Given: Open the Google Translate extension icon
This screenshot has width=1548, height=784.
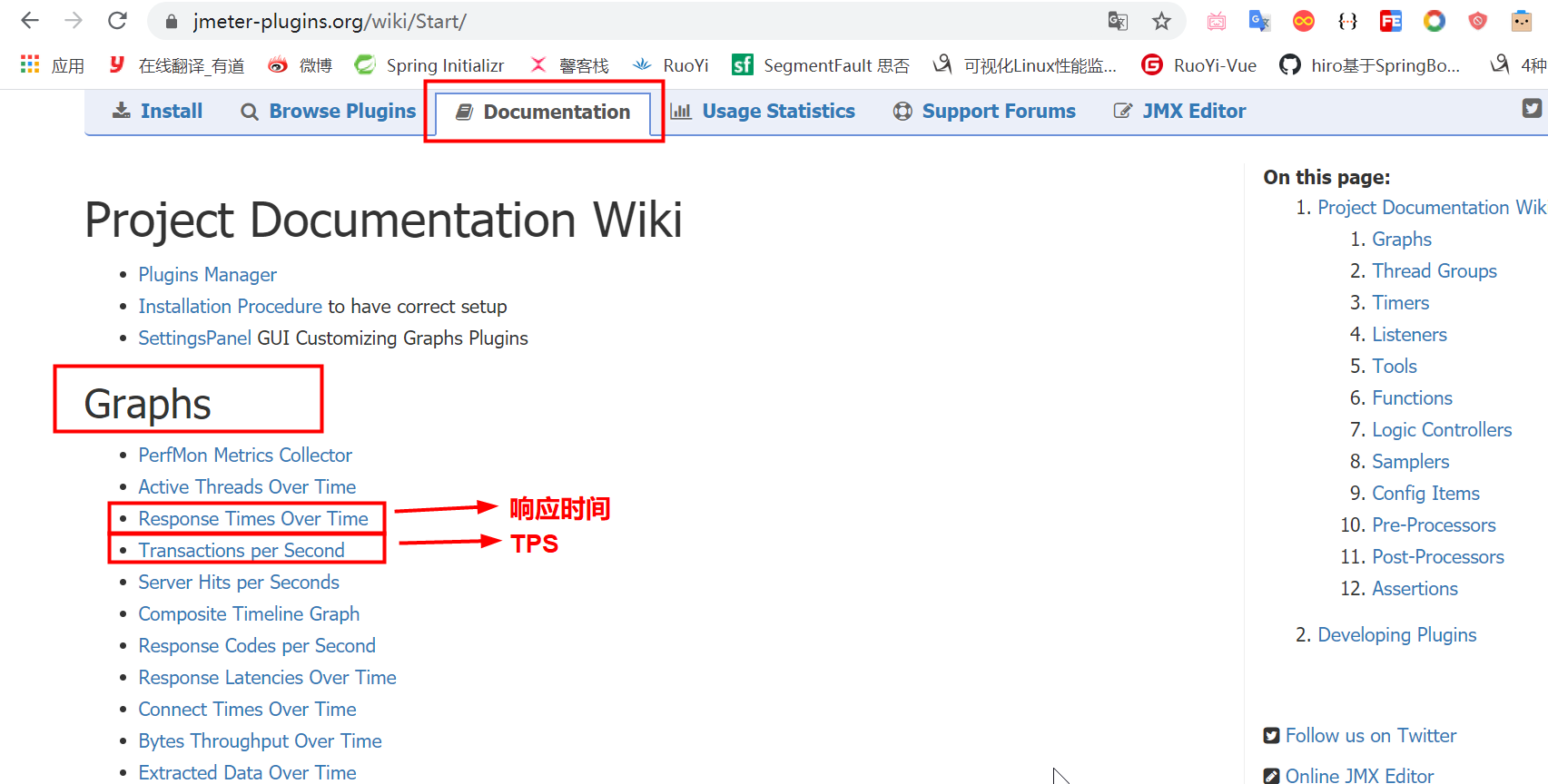Looking at the screenshot, I should tap(1259, 21).
